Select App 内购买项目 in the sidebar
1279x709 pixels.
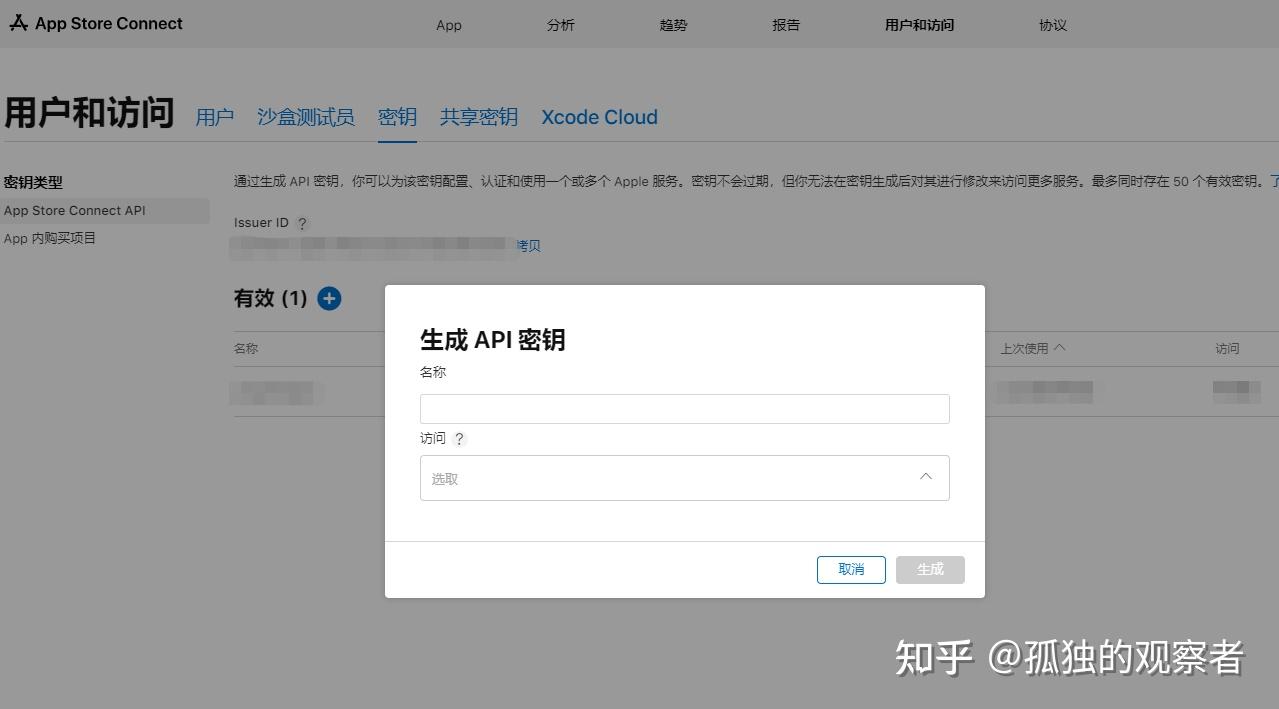(50, 238)
